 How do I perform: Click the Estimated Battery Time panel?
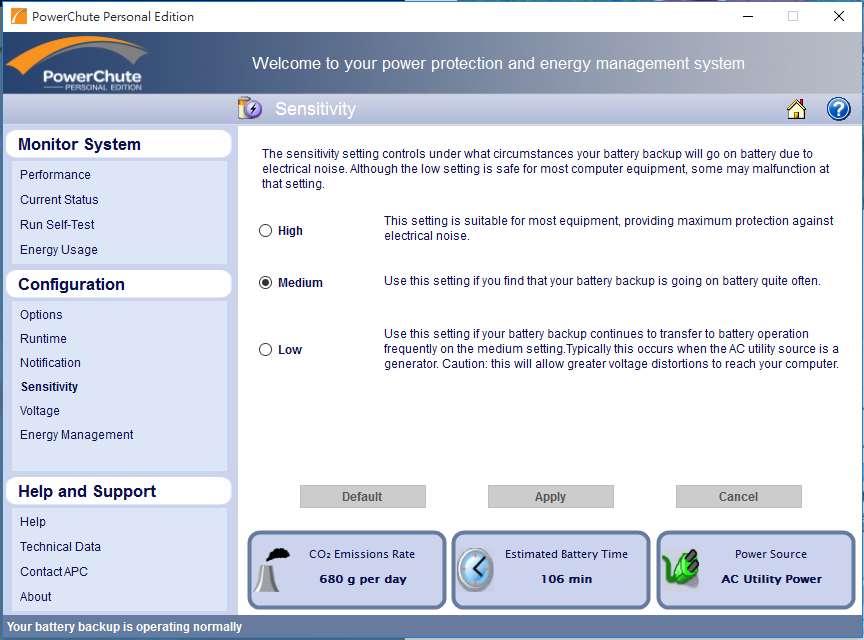(551, 570)
